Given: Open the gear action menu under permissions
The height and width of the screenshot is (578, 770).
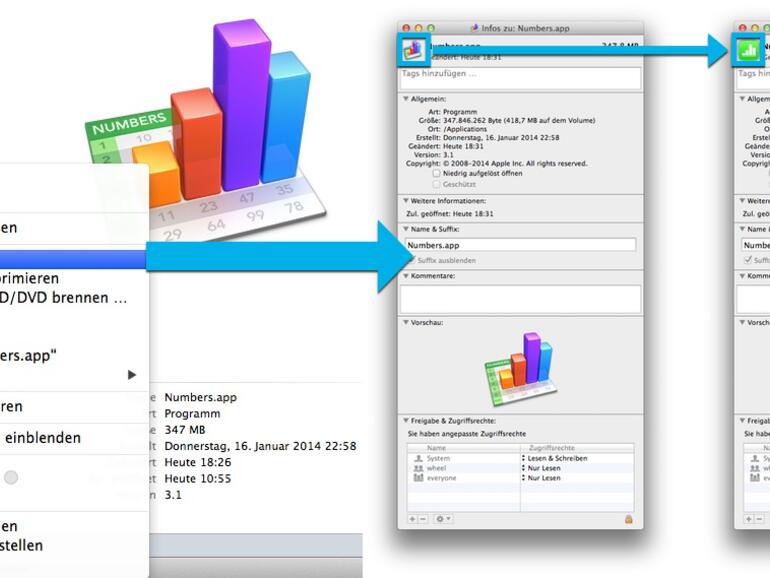Looking at the screenshot, I should coord(442,519).
